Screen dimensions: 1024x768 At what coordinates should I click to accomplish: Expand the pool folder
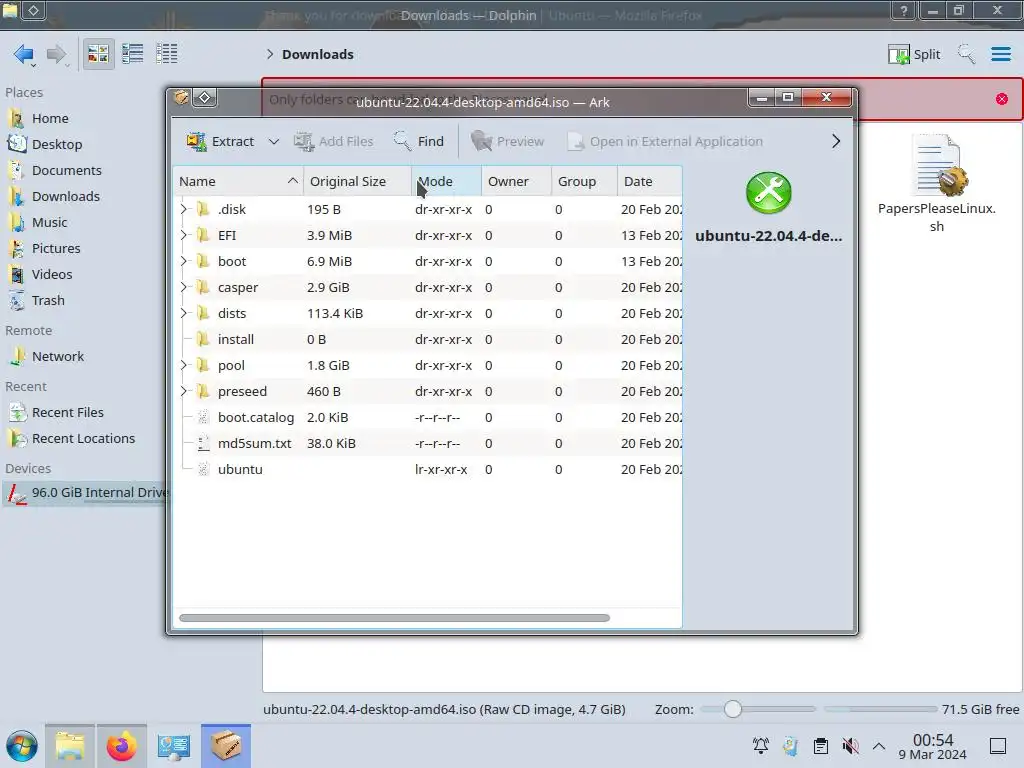(x=184, y=365)
